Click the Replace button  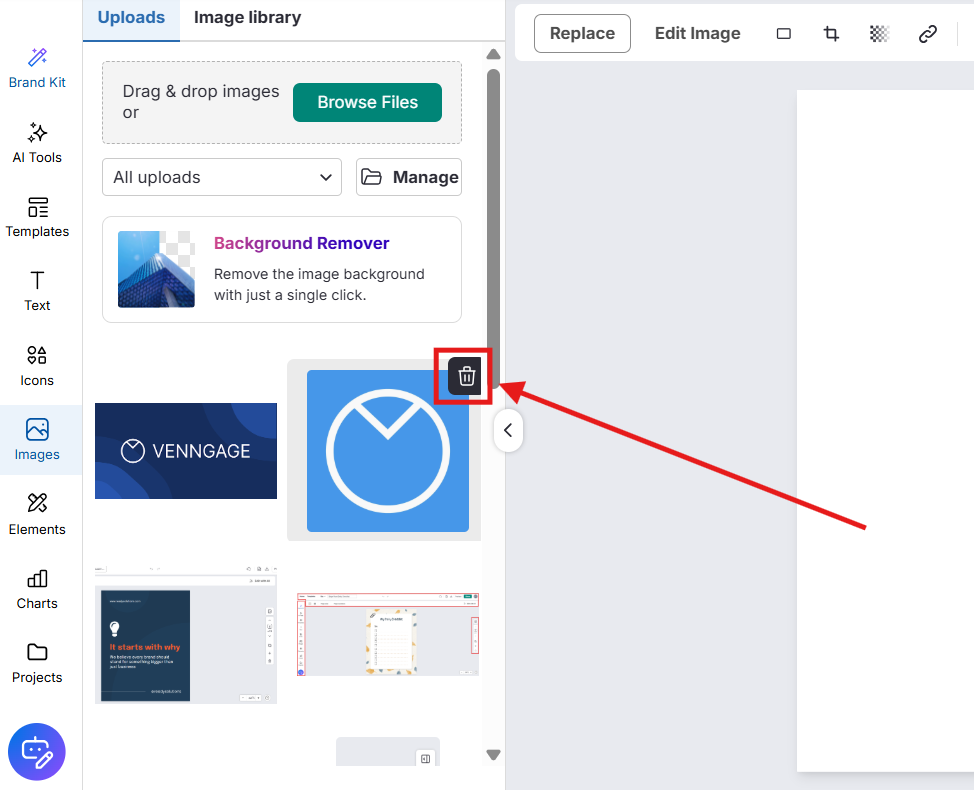[582, 34]
